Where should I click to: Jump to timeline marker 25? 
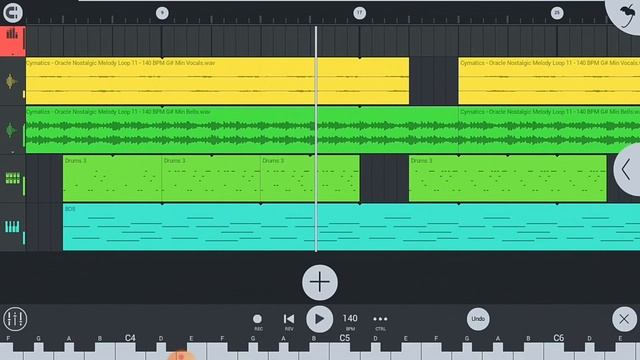[557, 13]
